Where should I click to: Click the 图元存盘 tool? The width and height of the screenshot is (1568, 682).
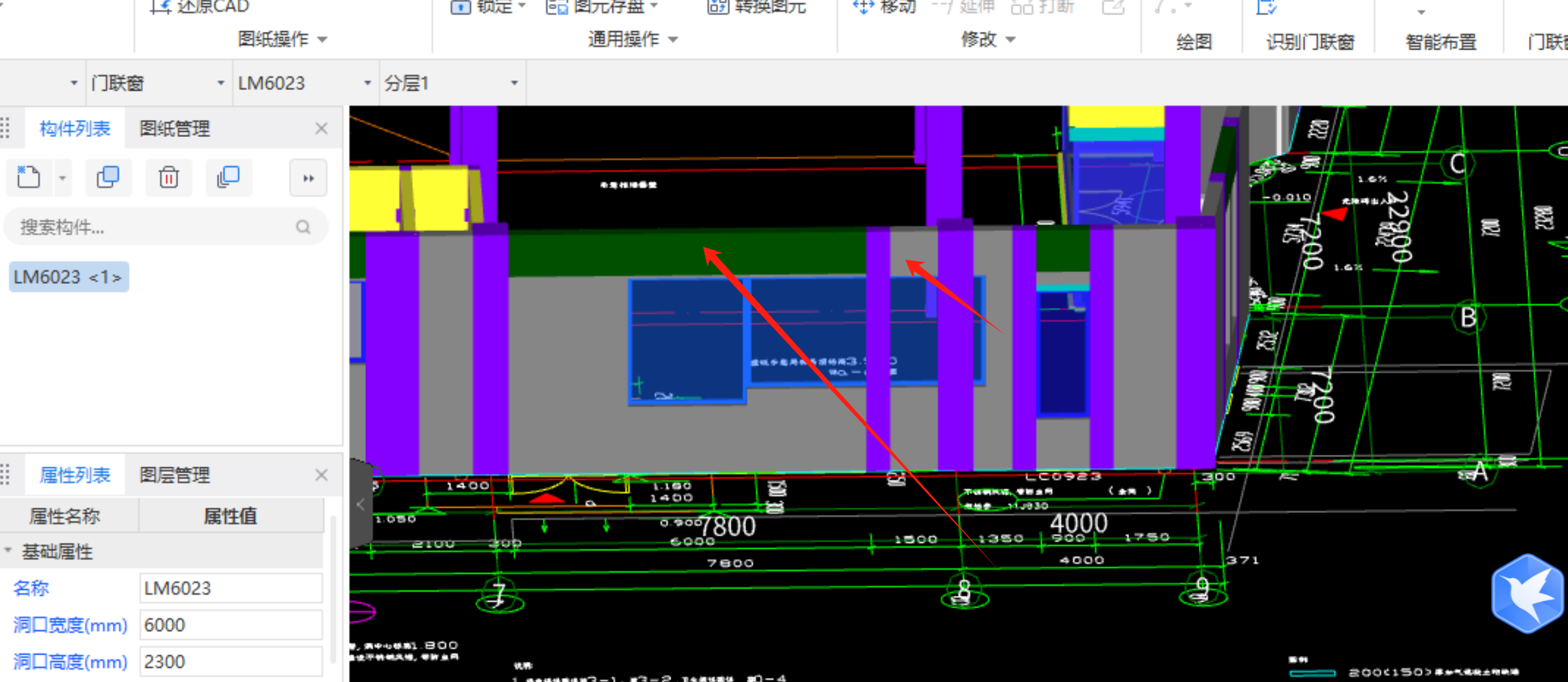tap(601, 7)
